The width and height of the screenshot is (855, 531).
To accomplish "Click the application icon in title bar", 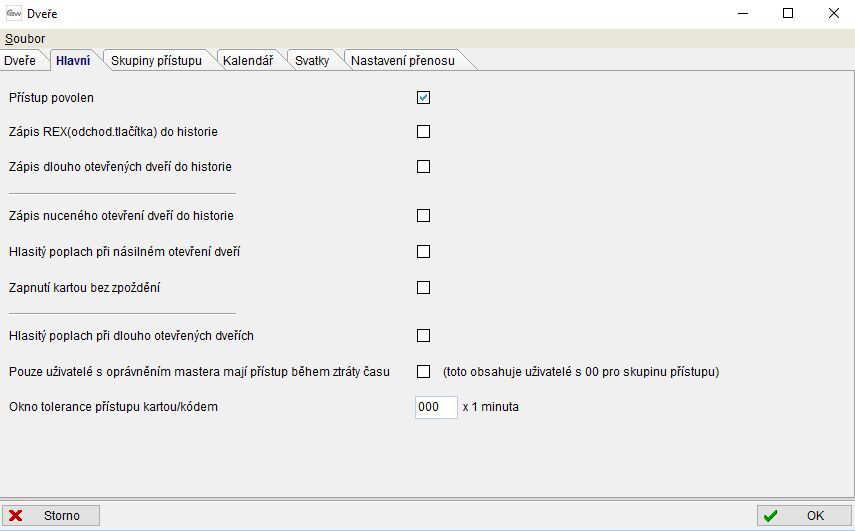I will click(x=14, y=14).
